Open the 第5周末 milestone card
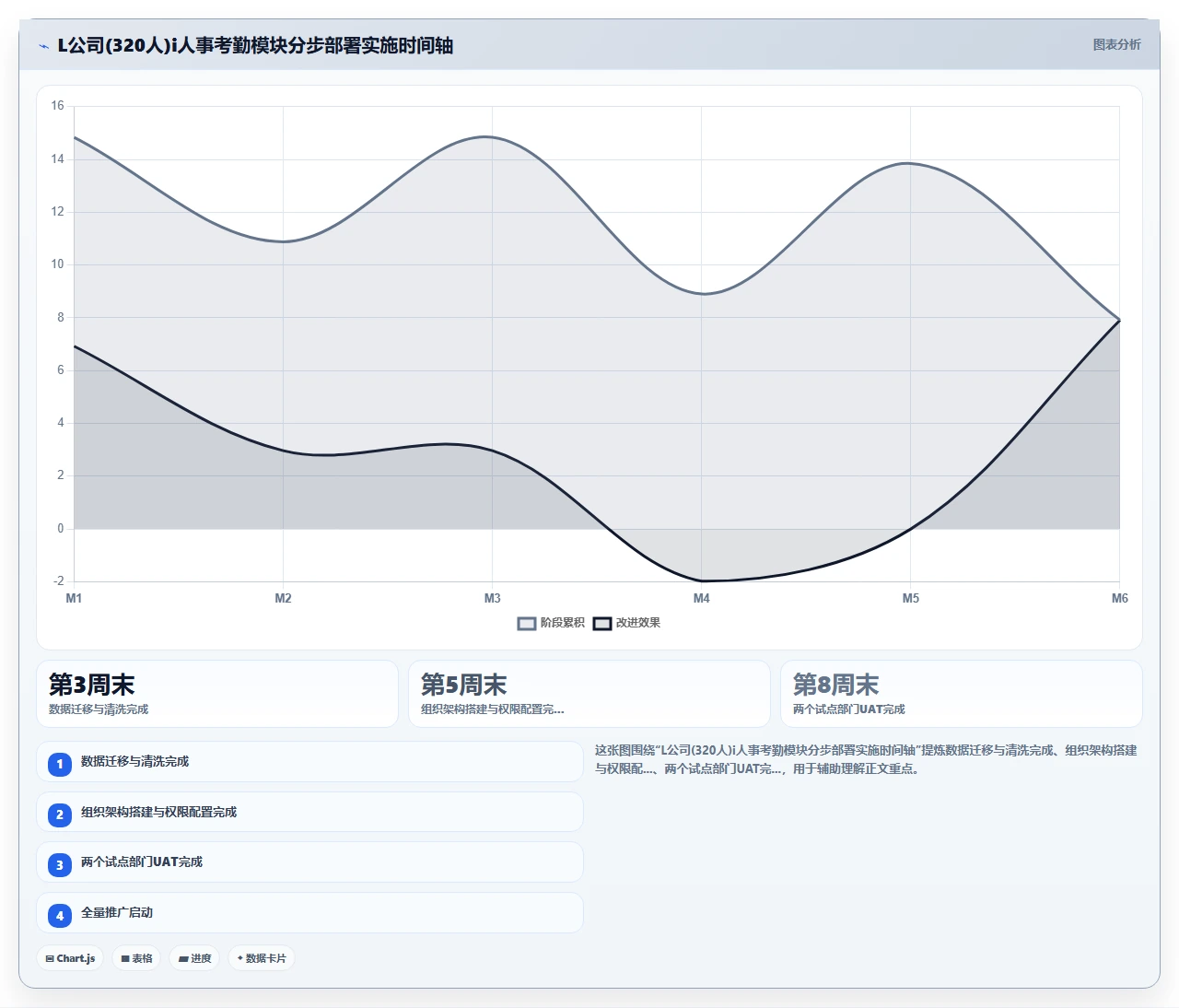This screenshot has width=1179, height=1008. tap(589, 694)
